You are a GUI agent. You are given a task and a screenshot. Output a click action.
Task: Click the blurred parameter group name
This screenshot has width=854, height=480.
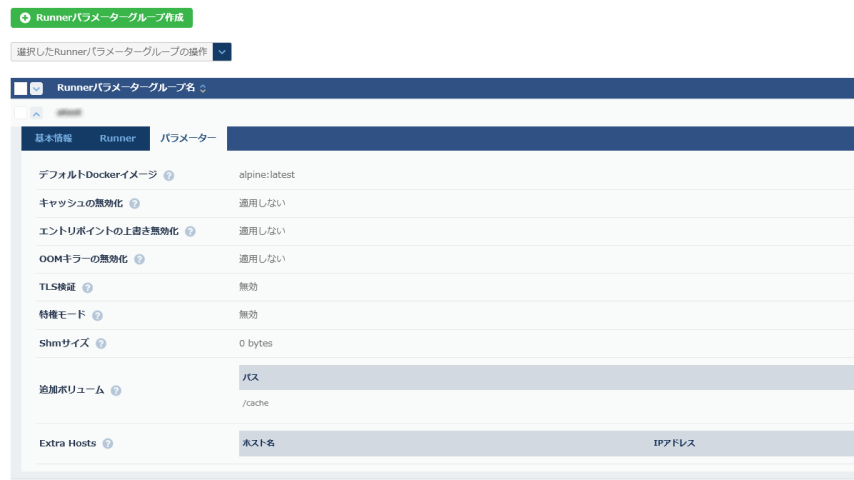coord(69,112)
